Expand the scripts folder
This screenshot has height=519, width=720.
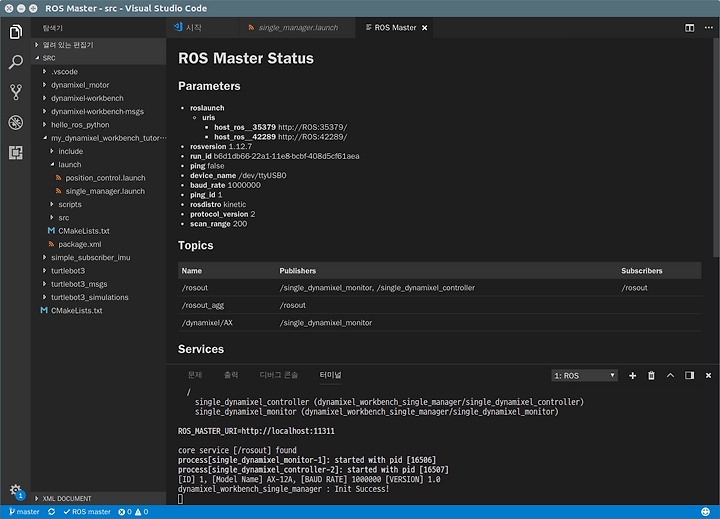(x=98, y=204)
